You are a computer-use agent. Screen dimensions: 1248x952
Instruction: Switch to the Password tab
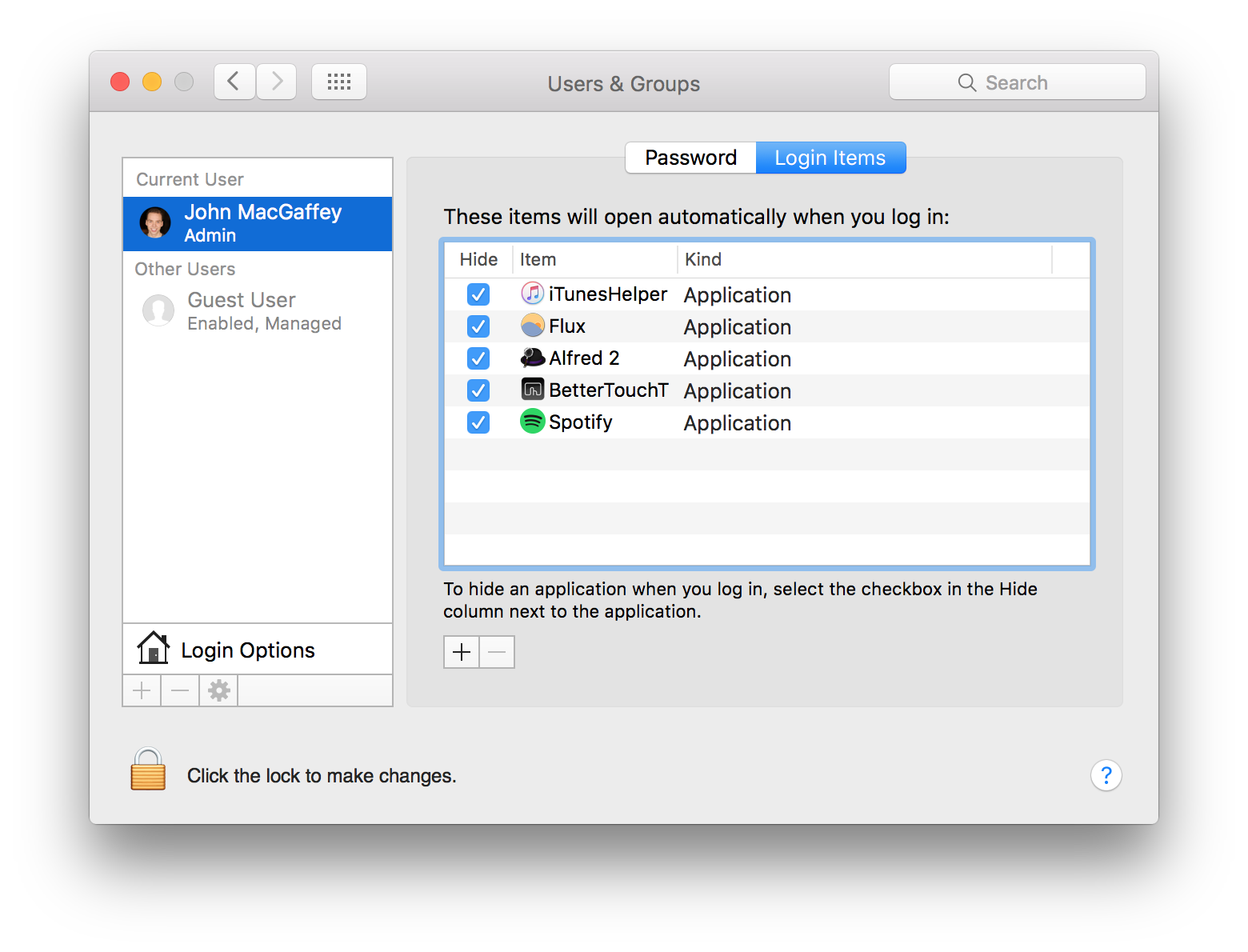pyautogui.click(x=691, y=158)
